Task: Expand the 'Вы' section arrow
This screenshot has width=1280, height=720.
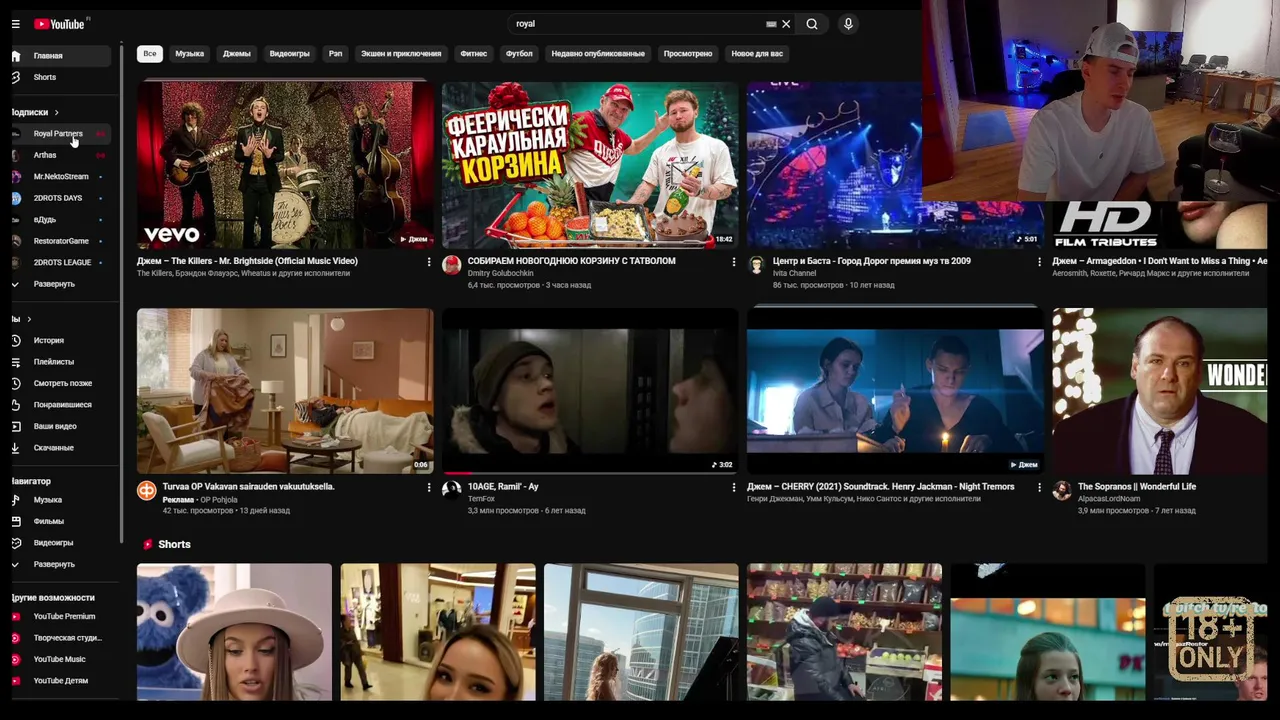Action: [x=29, y=319]
